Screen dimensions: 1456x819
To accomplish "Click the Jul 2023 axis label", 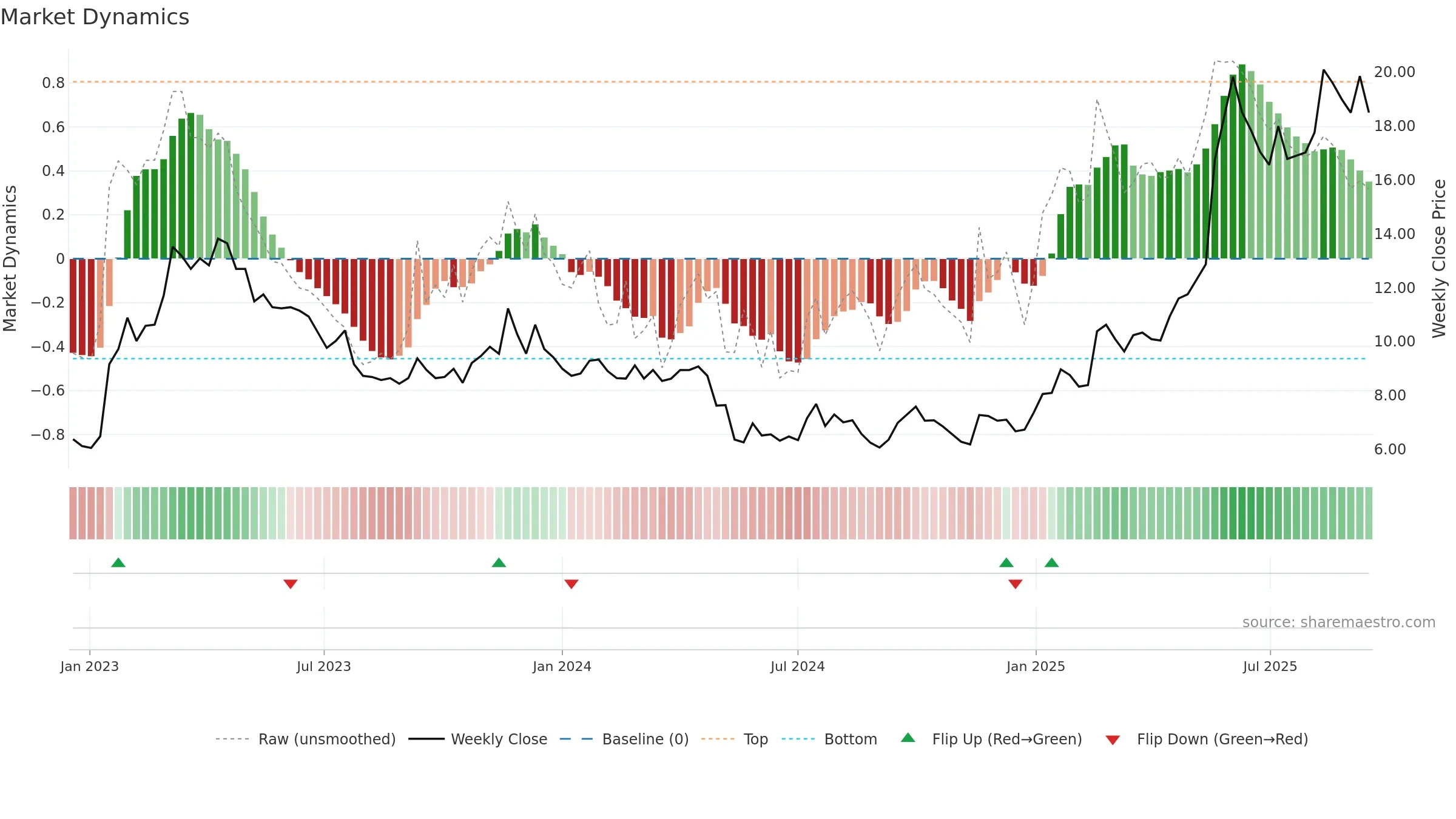I will [x=324, y=666].
